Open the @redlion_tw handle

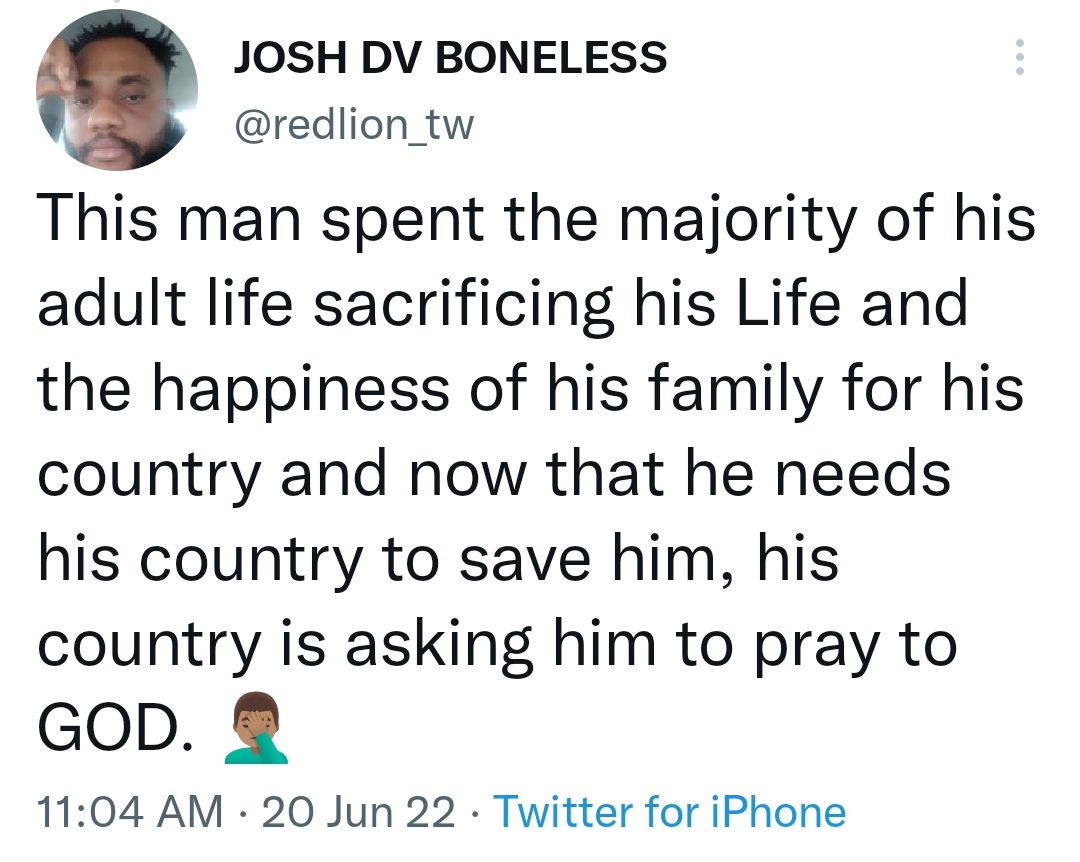[354, 125]
